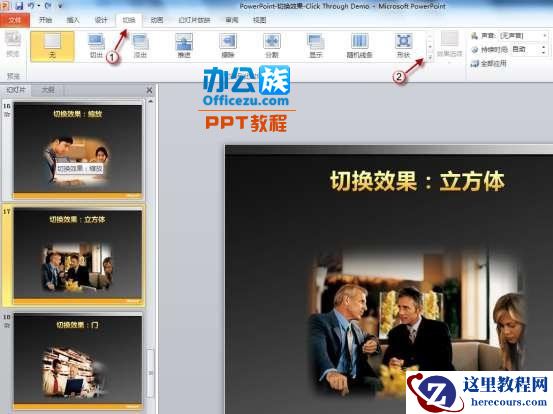Screen dimensions: 553x414
Task: Apply the 推进 (Push) transition
Action: point(184,47)
